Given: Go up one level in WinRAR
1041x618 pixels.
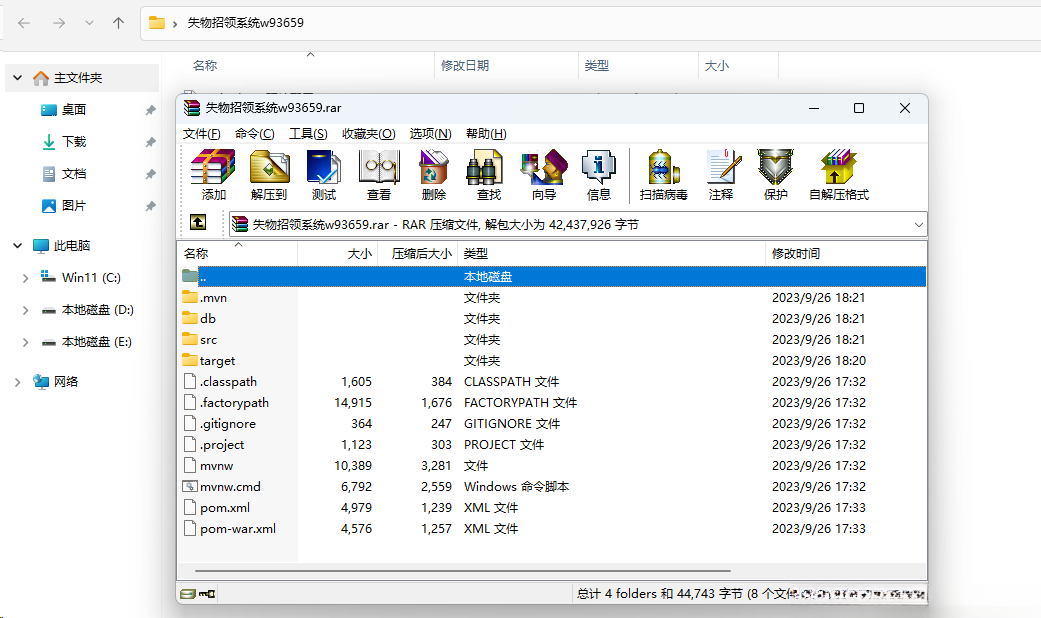Looking at the screenshot, I should click(x=198, y=222).
